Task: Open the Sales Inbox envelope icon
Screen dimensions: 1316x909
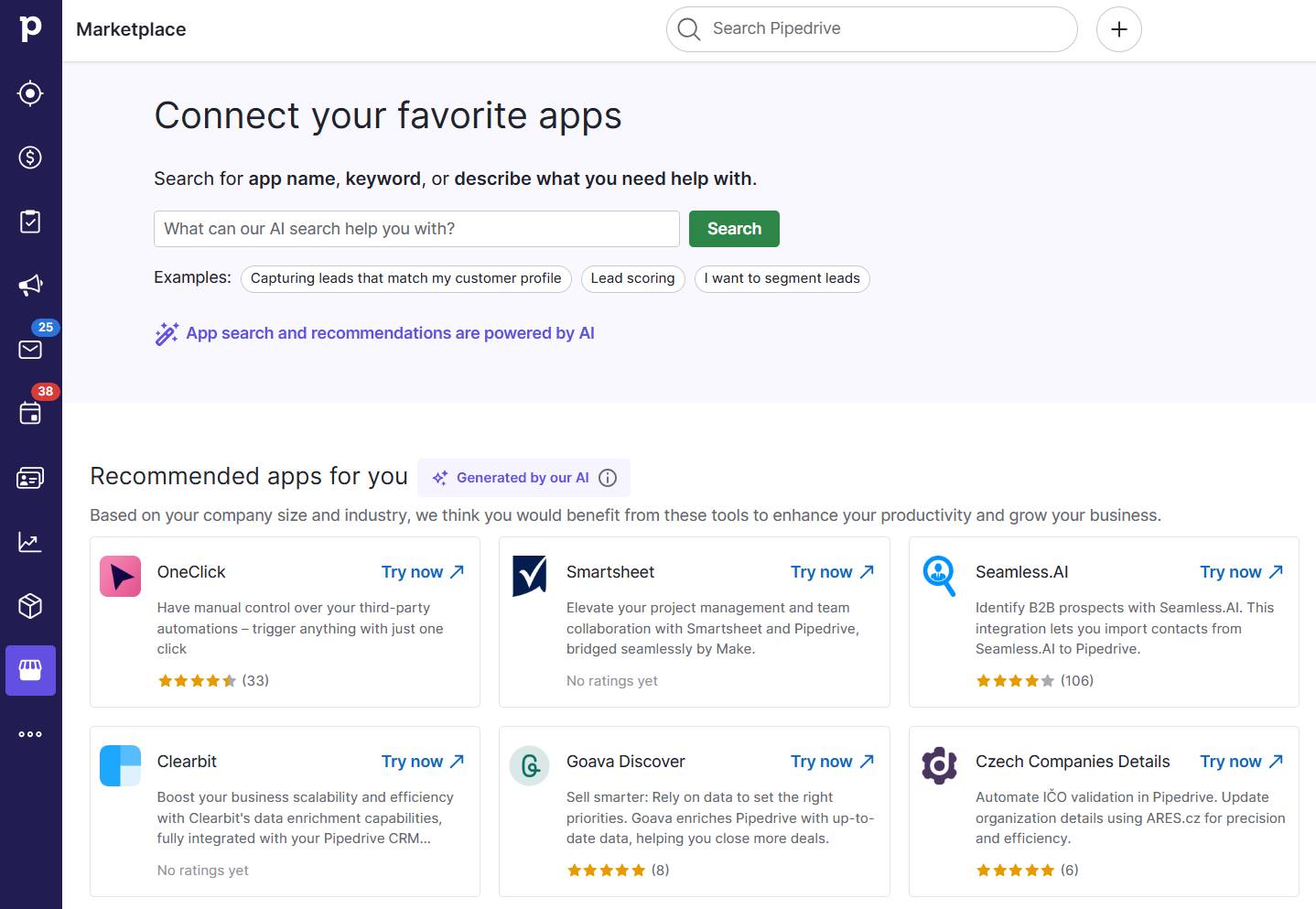Action: coord(30,349)
